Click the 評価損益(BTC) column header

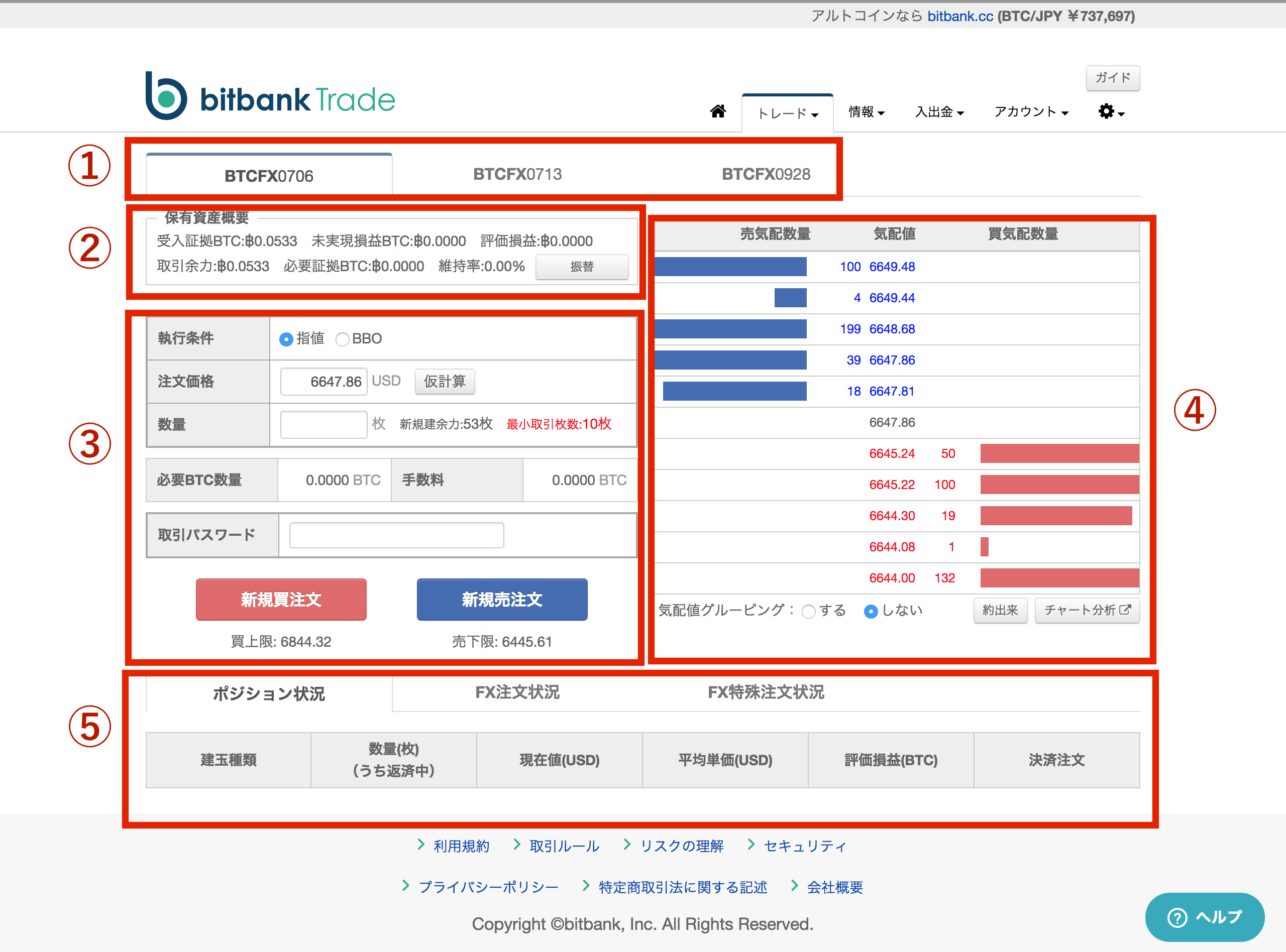coord(891,760)
